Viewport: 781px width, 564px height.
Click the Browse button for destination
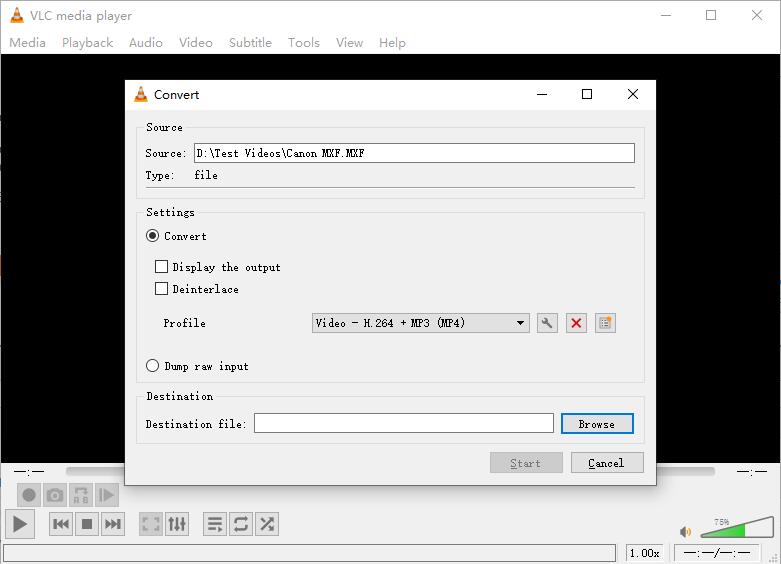(x=597, y=423)
